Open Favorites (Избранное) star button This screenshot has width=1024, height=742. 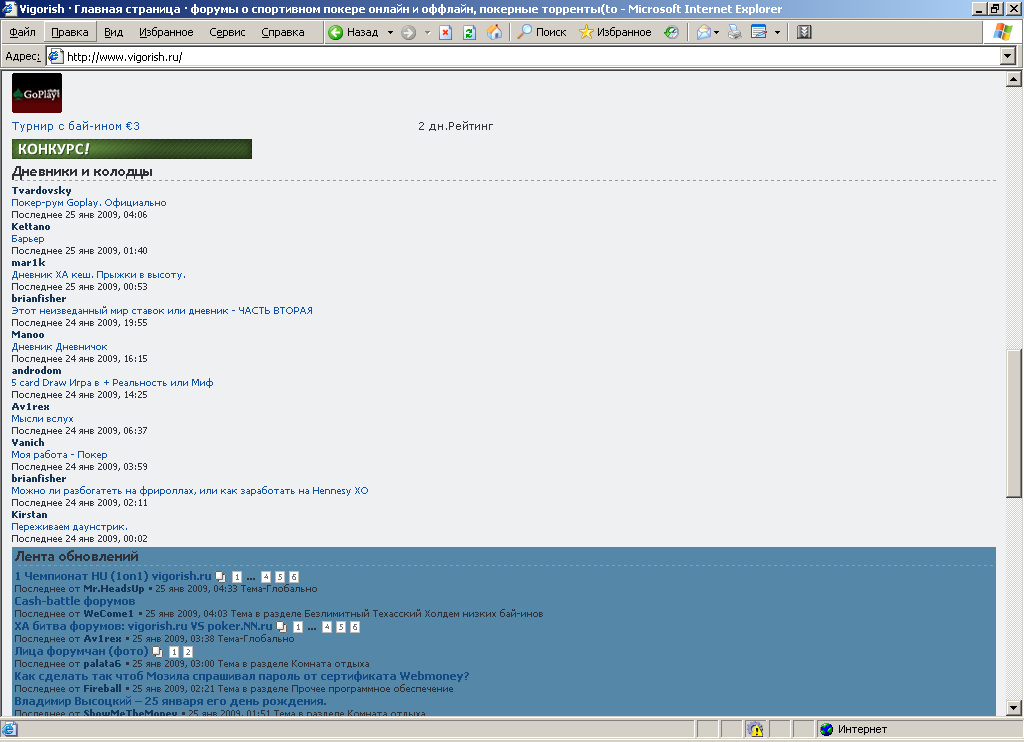coord(615,32)
